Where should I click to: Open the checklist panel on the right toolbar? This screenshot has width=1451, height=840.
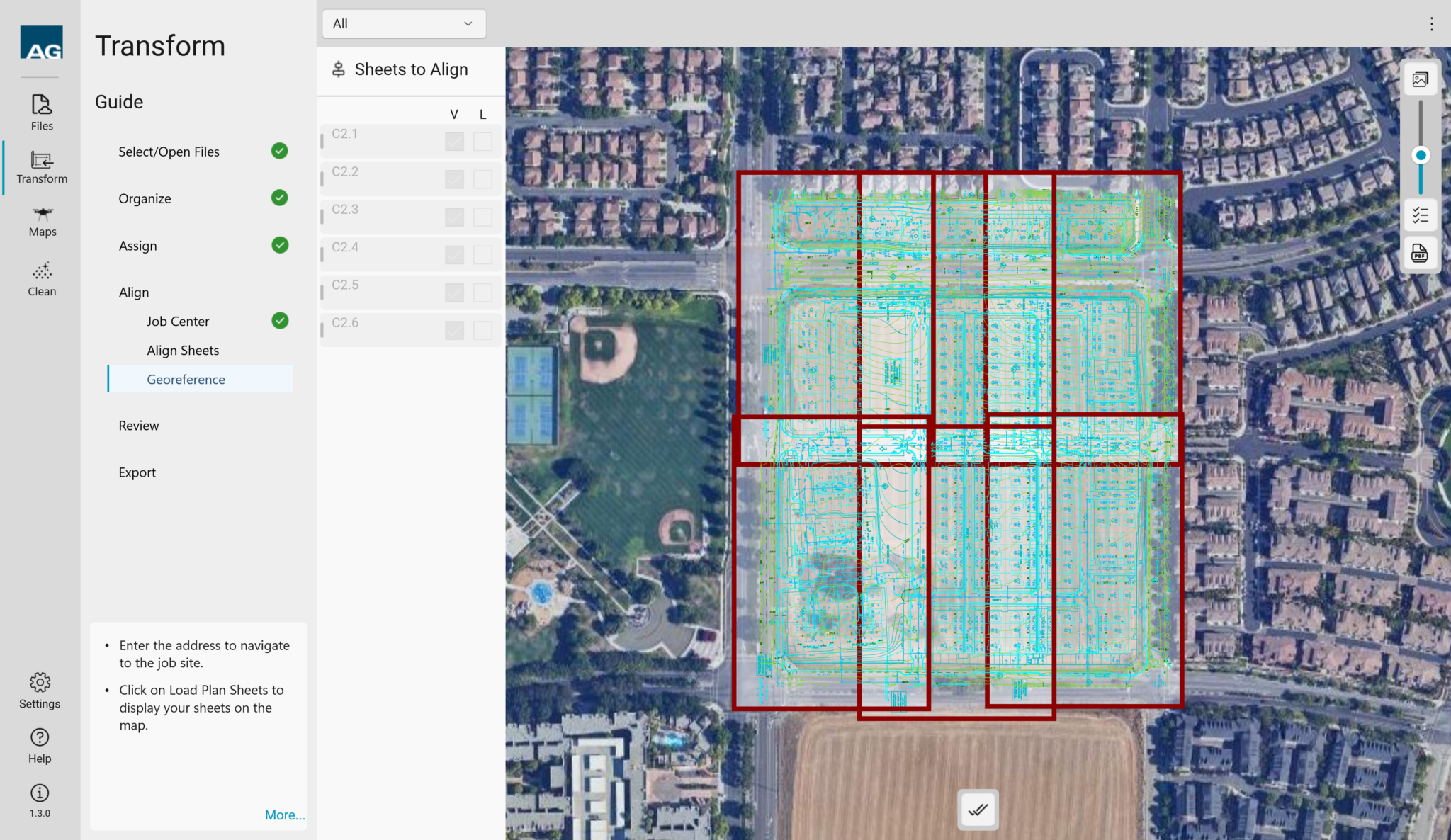point(1420,215)
